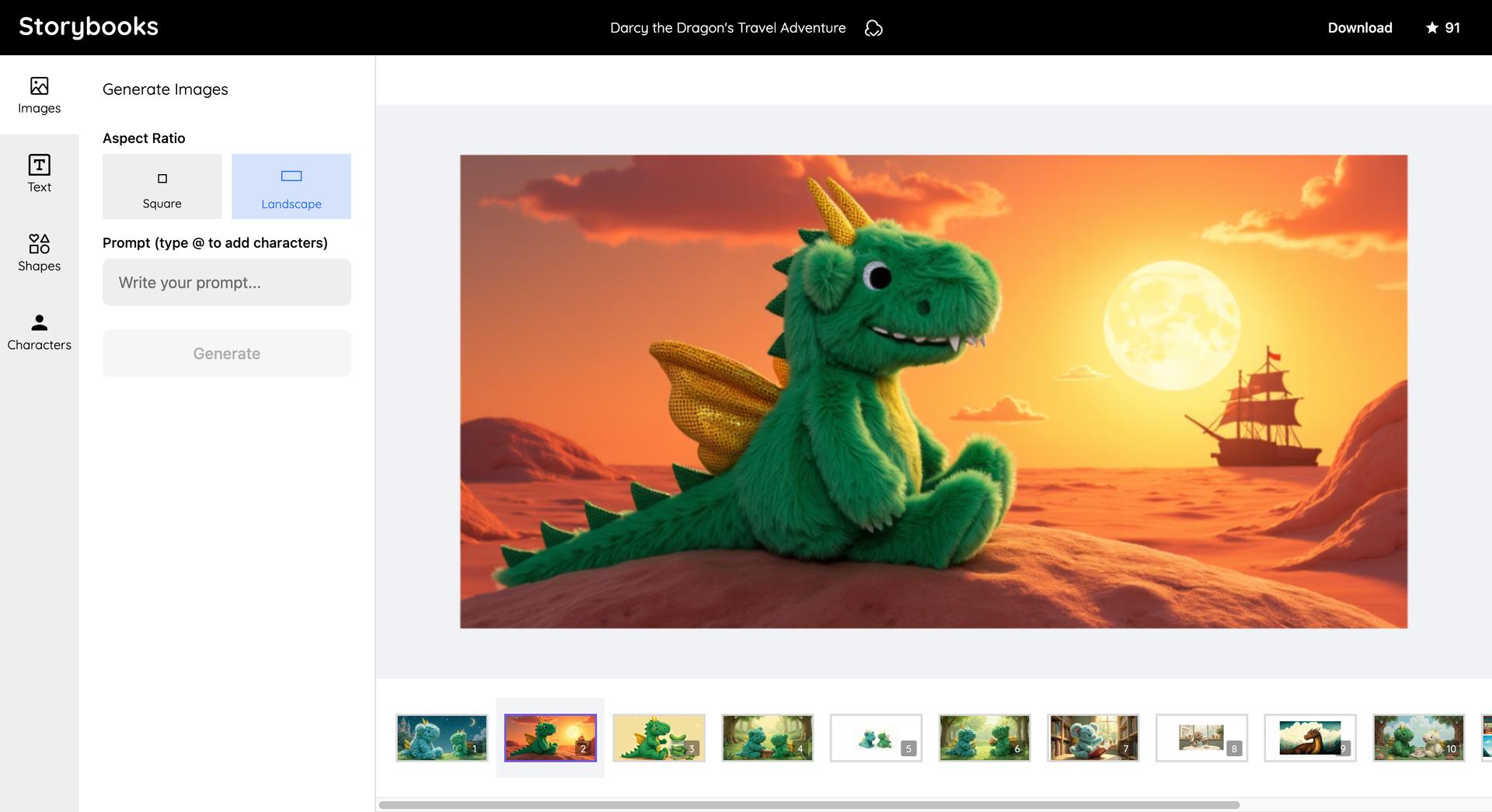The image size is (1492, 812).
Task: Click the sunset dragon image on the canvas
Action: (932, 391)
